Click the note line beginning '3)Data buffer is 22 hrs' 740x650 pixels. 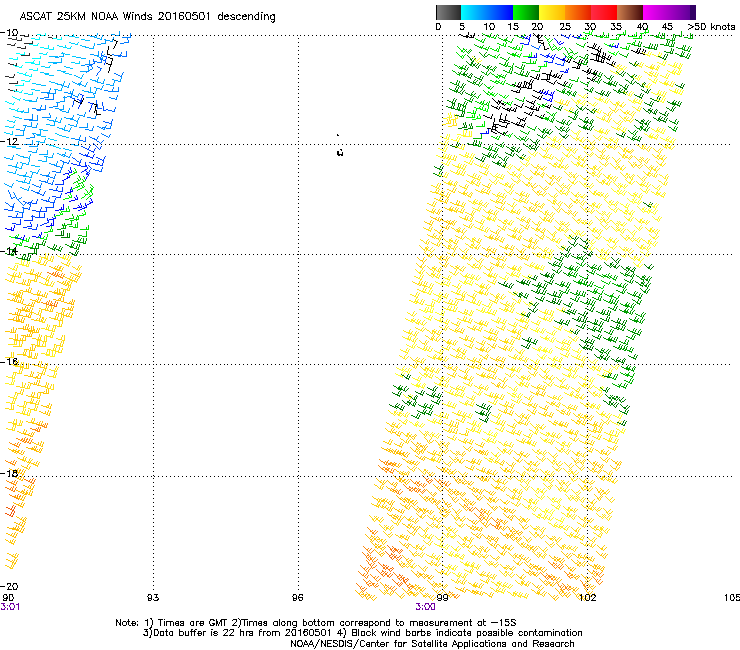coord(362,633)
